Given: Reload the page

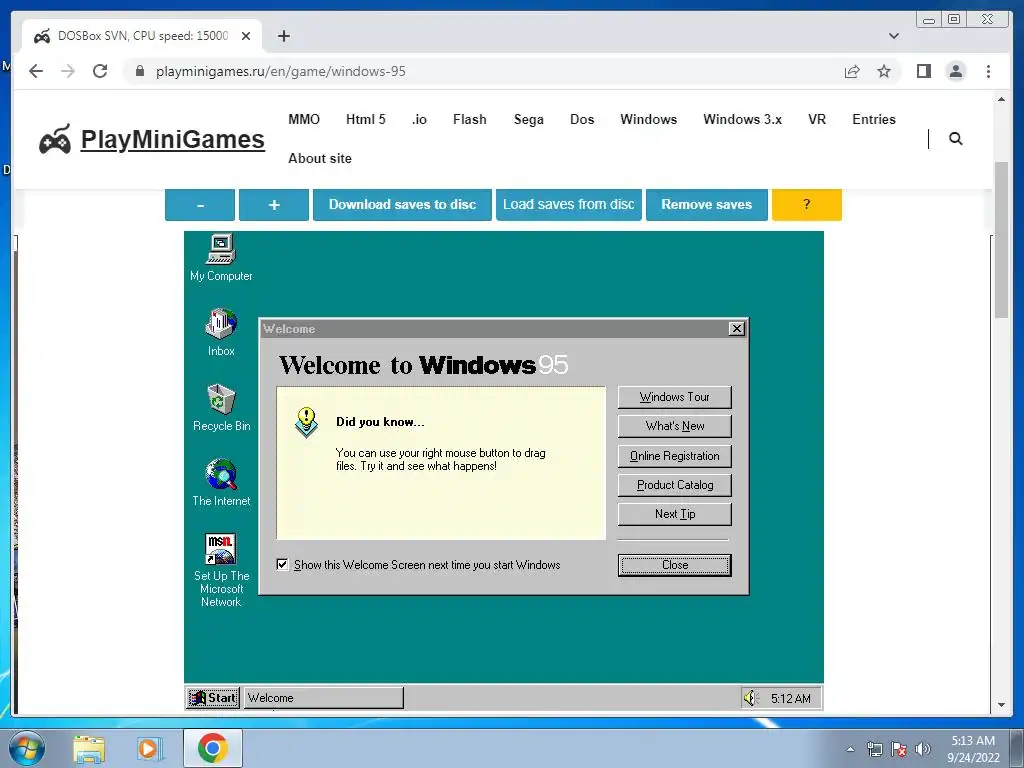Looking at the screenshot, I should [100, 71].
